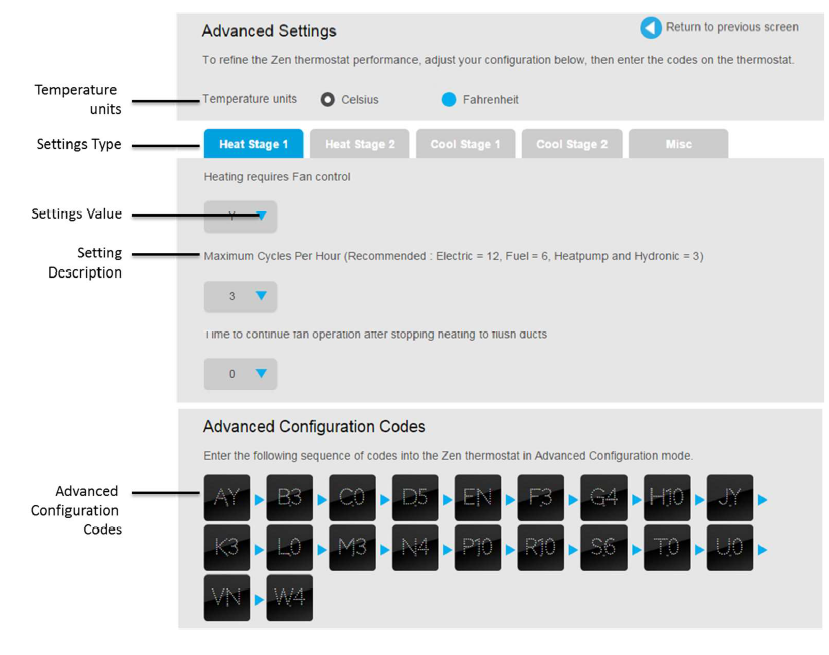Click the B3 configuration code tile

tap(290, 497)
